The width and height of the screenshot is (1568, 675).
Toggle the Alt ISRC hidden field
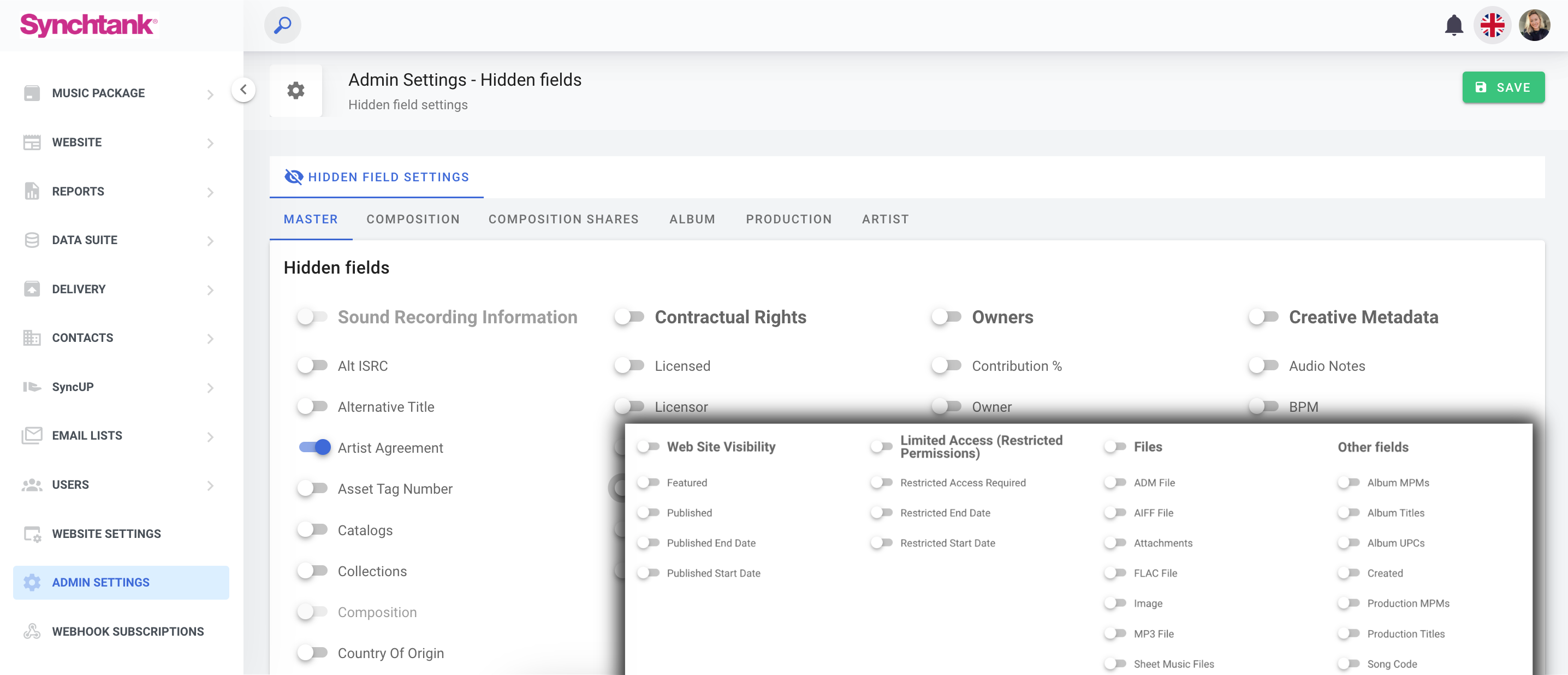313,366
